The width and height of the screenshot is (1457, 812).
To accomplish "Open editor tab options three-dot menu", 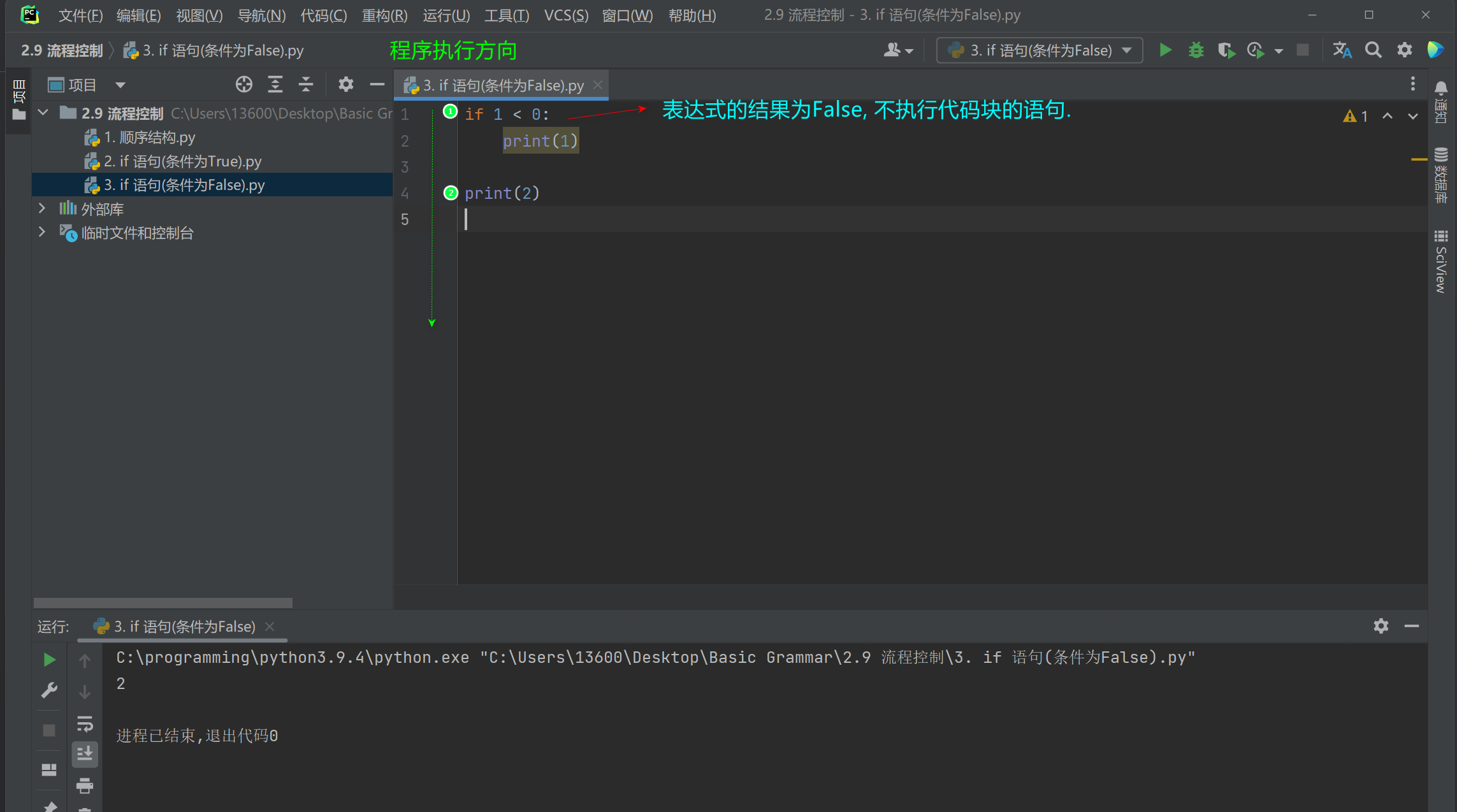I will (1413, 84).
